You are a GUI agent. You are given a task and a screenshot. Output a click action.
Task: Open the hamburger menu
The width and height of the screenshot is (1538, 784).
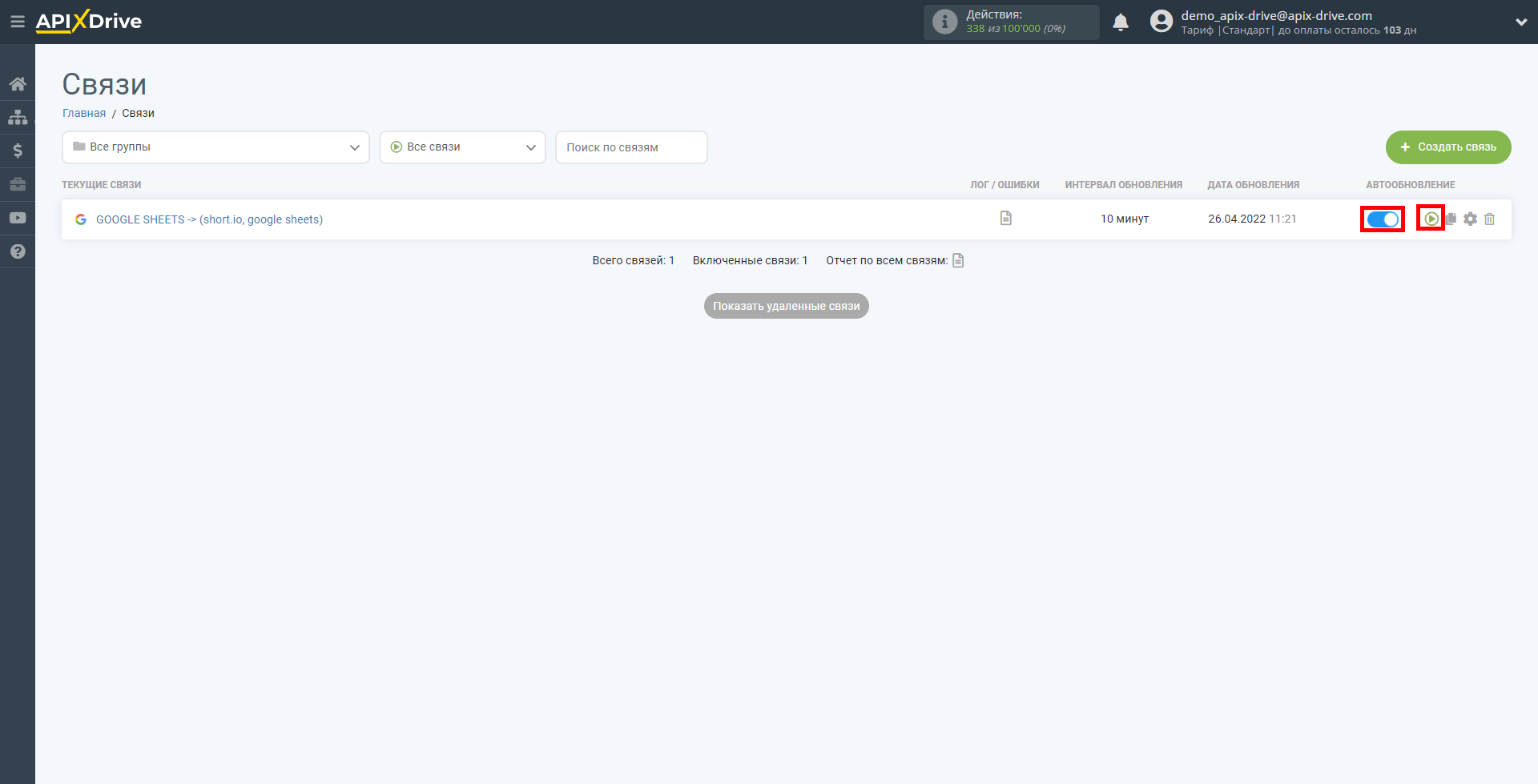(18, 22)
